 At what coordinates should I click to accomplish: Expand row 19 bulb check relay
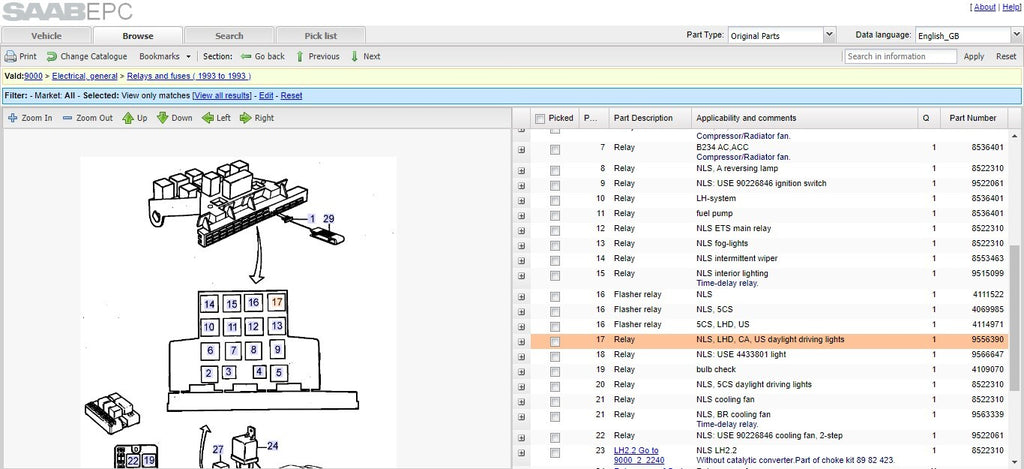(521, 372)
